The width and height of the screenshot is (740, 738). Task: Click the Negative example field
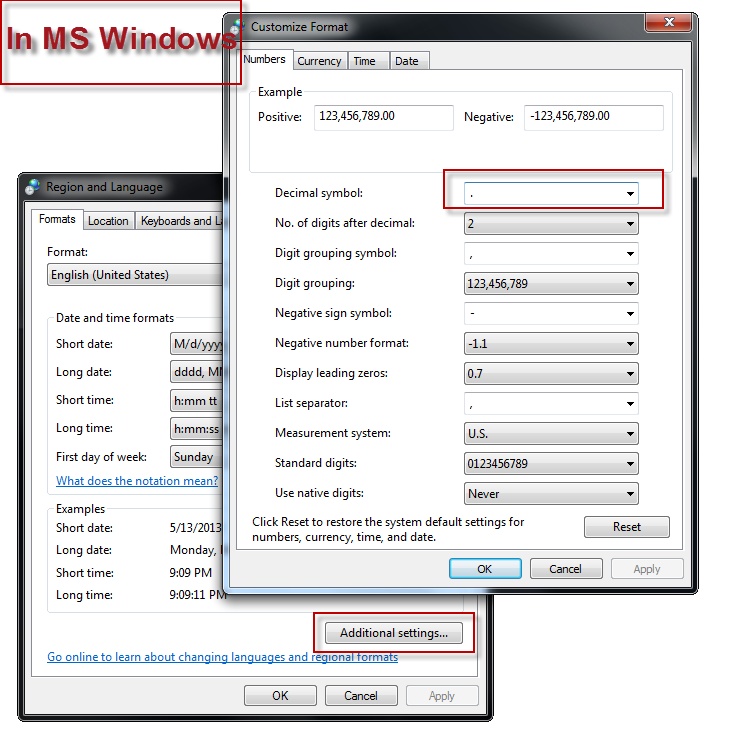(594, 117)
